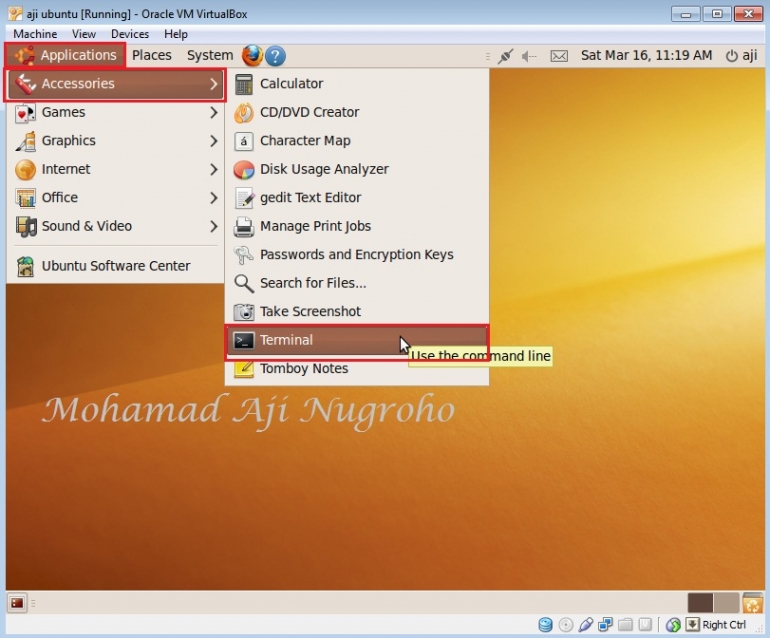770x638 pixels.
Task: Click VirtualBox network adapters status icon
Action: pos(605,625)
